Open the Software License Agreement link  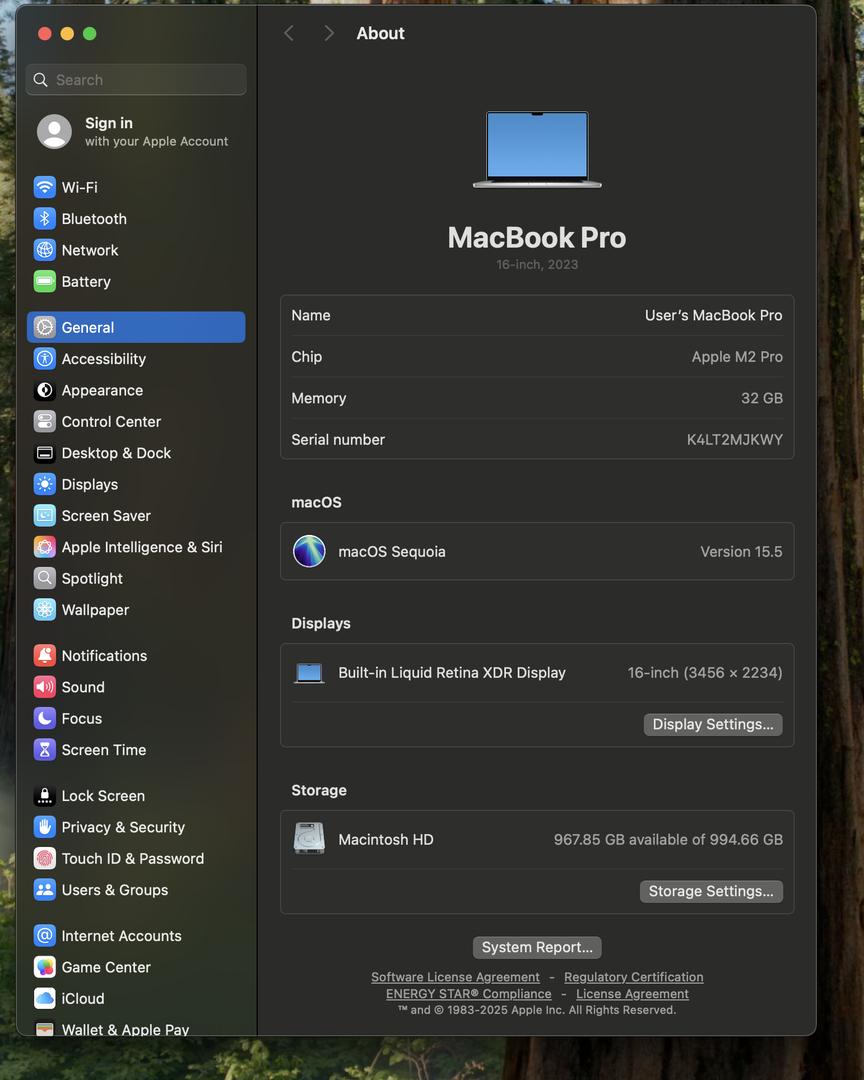coord(455,977)
